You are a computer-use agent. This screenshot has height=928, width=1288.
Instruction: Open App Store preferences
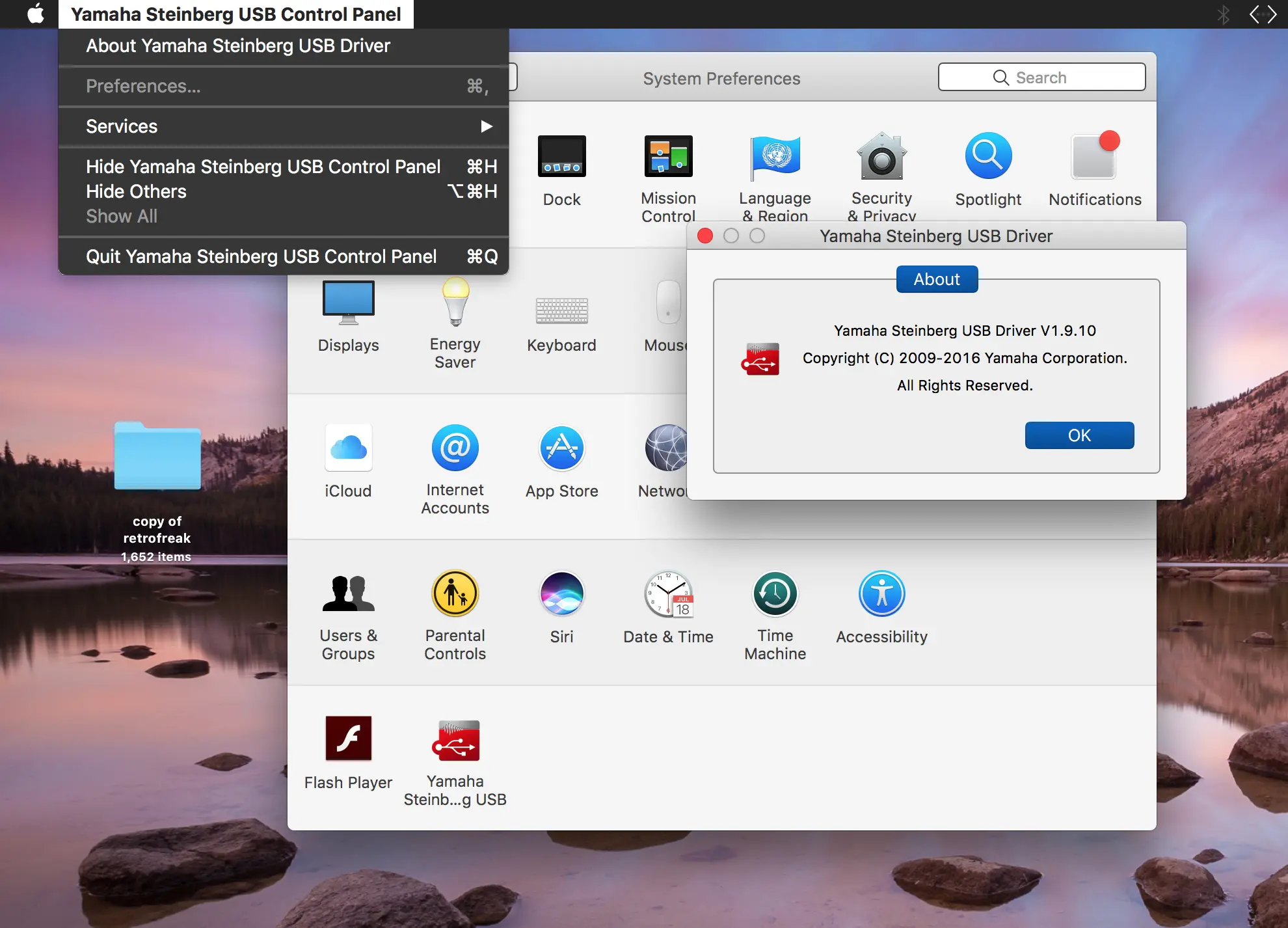(x=562, y=448)
